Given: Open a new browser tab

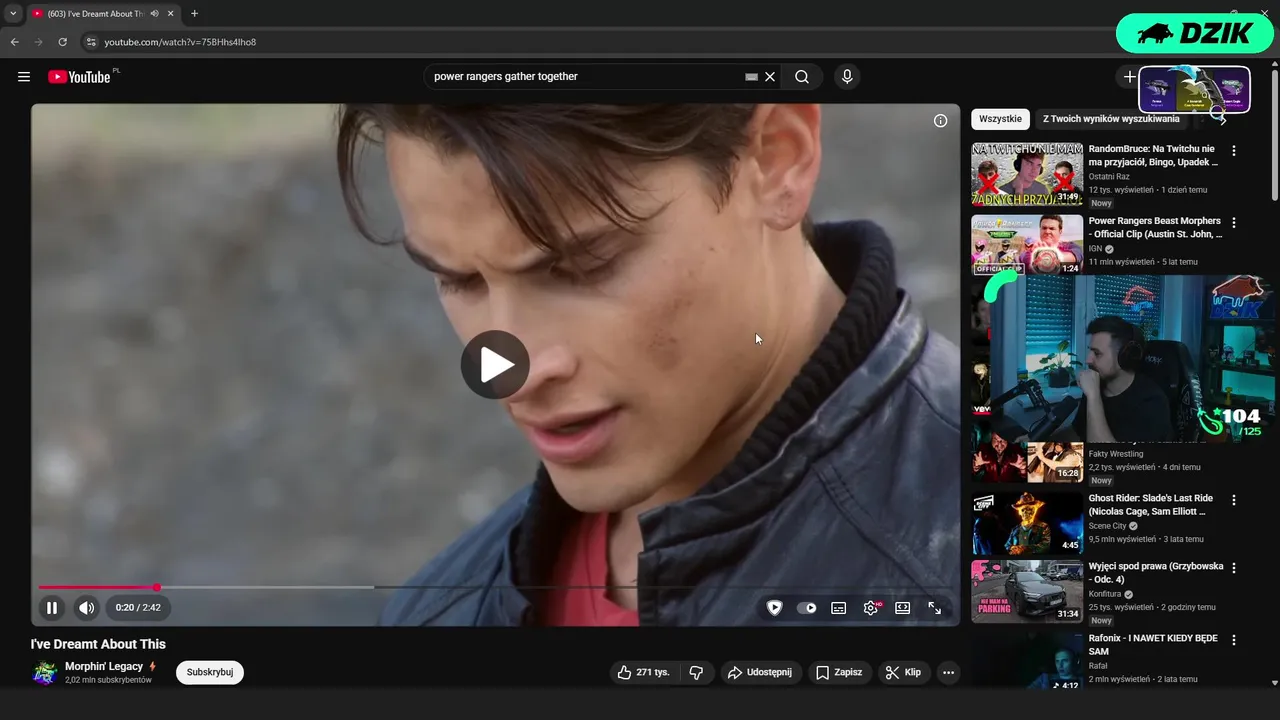Looking at the screenshot, I should point(194,14).
